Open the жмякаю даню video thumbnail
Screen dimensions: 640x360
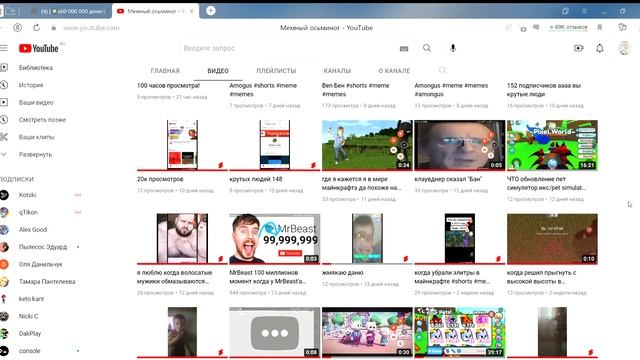click(367, 238)
